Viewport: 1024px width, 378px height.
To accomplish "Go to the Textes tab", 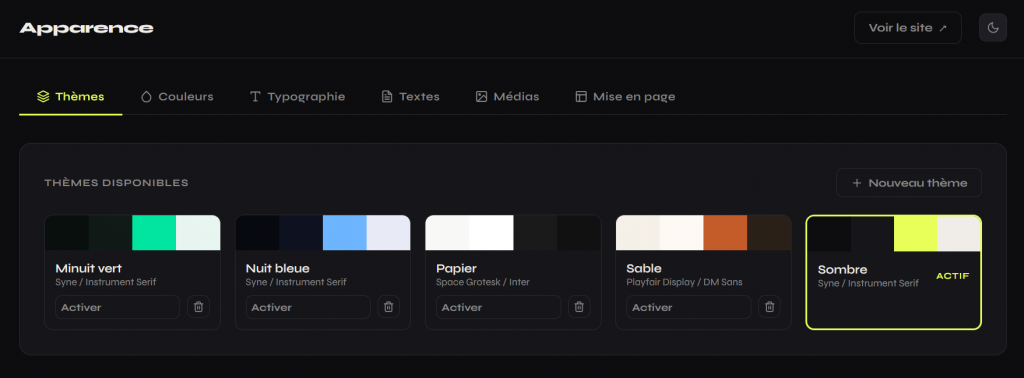I will click(410, 97).
